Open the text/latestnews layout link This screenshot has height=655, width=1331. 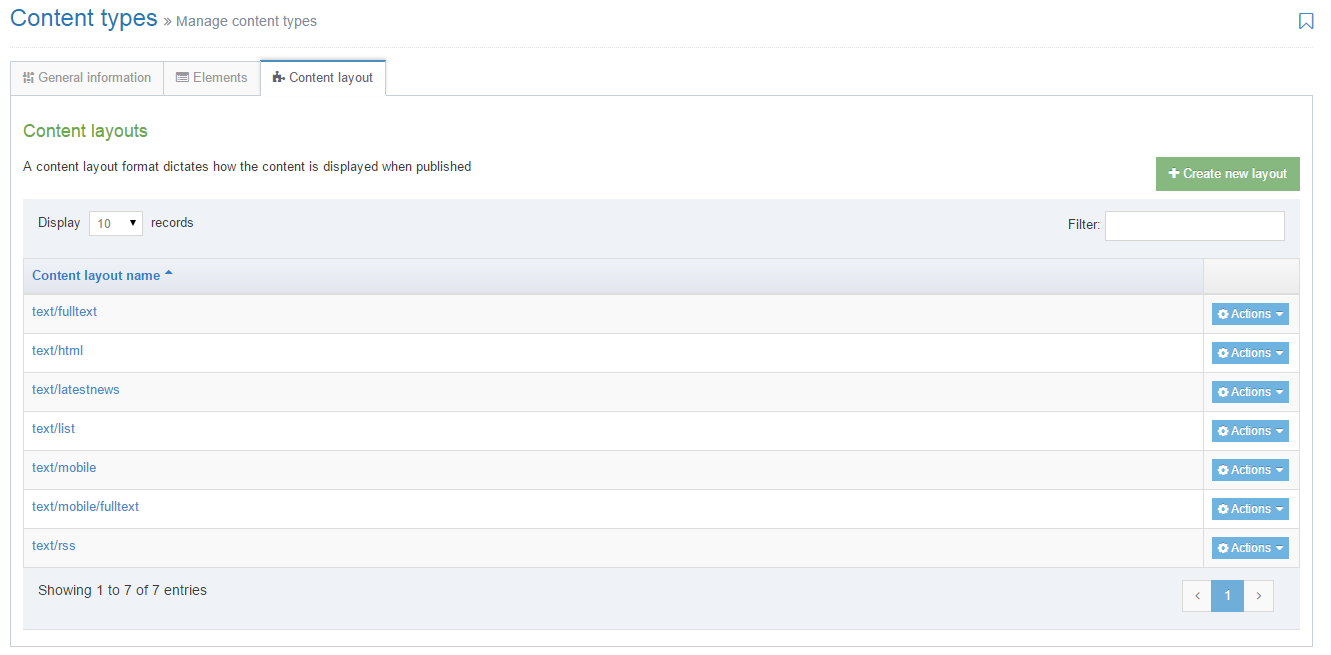[x=76, y=389]
